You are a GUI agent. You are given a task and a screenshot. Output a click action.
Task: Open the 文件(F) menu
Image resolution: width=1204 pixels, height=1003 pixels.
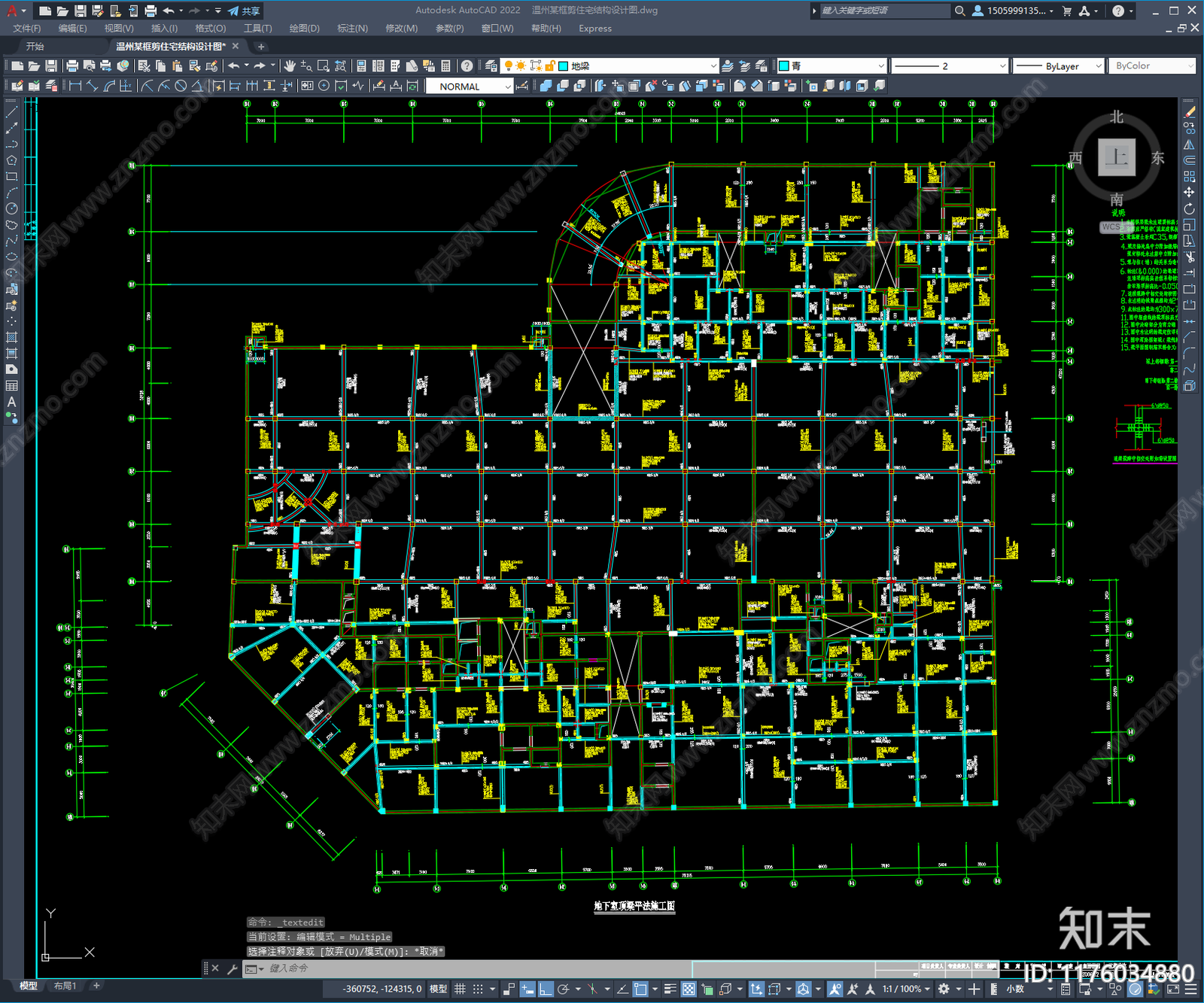click(x=26, y=28)
